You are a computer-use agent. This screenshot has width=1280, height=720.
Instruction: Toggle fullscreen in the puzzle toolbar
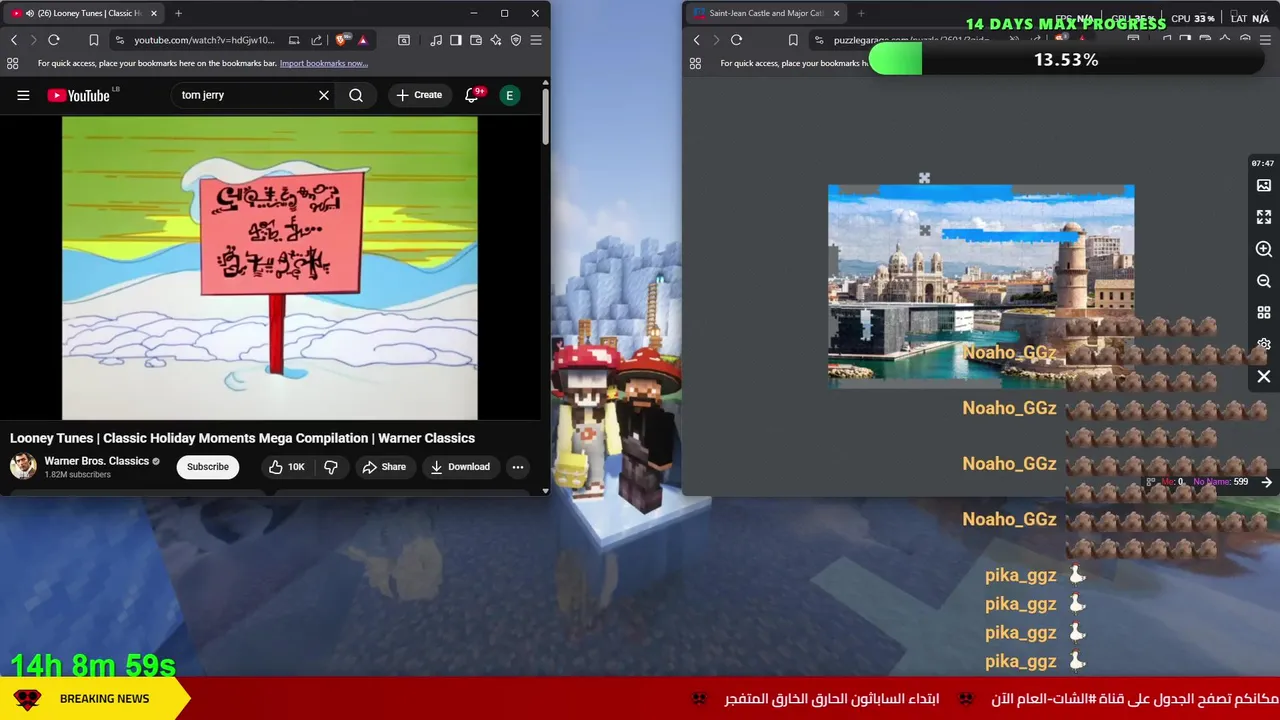point(1264,217)
